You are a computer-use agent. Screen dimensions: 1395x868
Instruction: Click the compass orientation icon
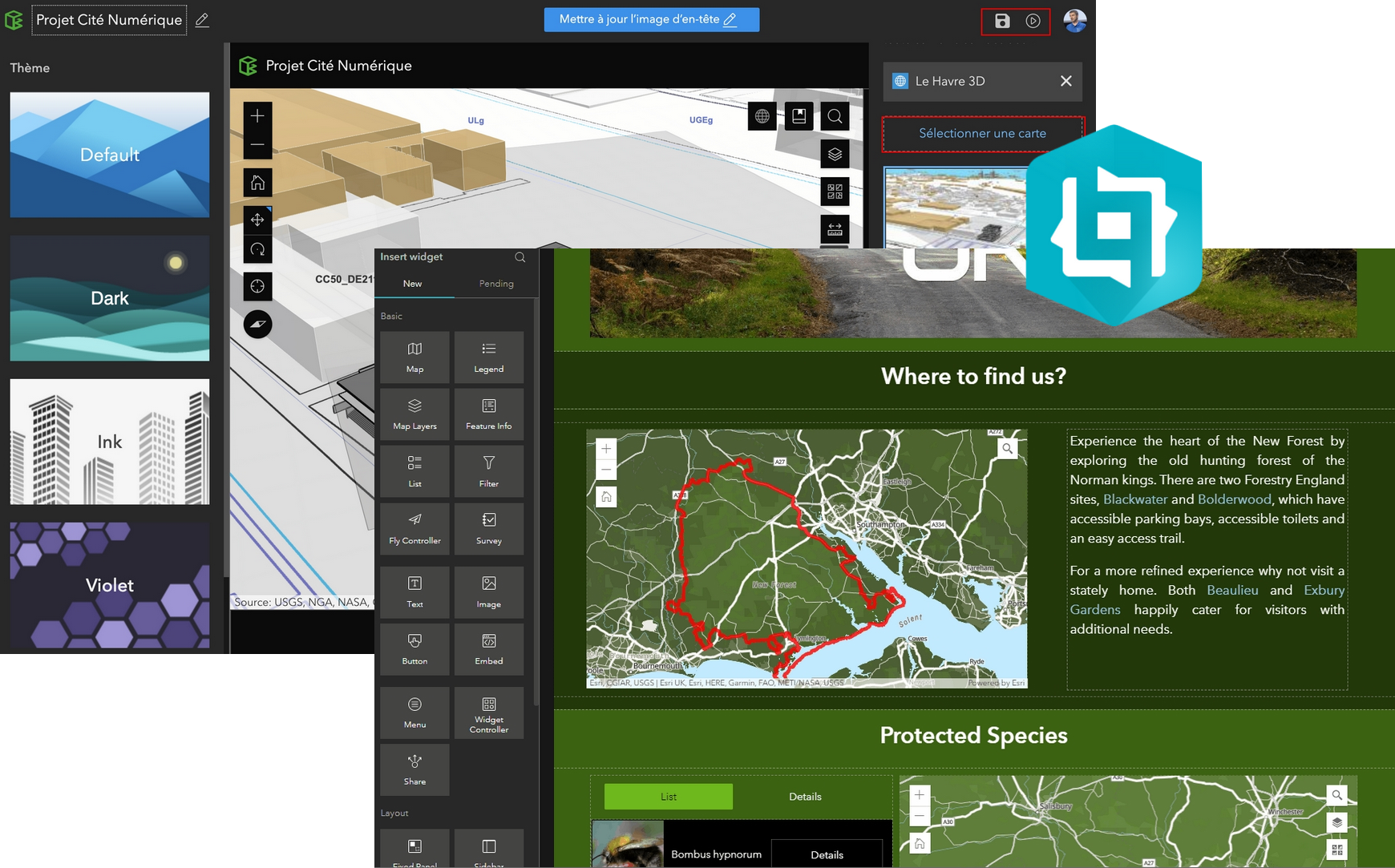click(x=257, y=324)
